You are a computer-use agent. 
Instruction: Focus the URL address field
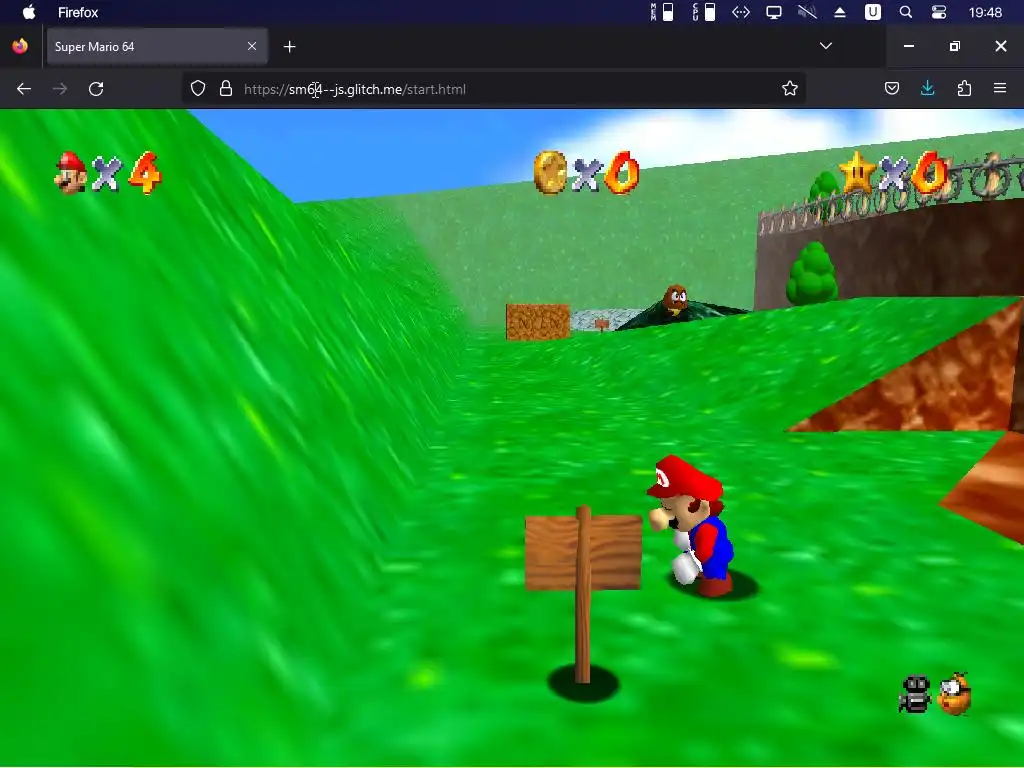[493, 89]
